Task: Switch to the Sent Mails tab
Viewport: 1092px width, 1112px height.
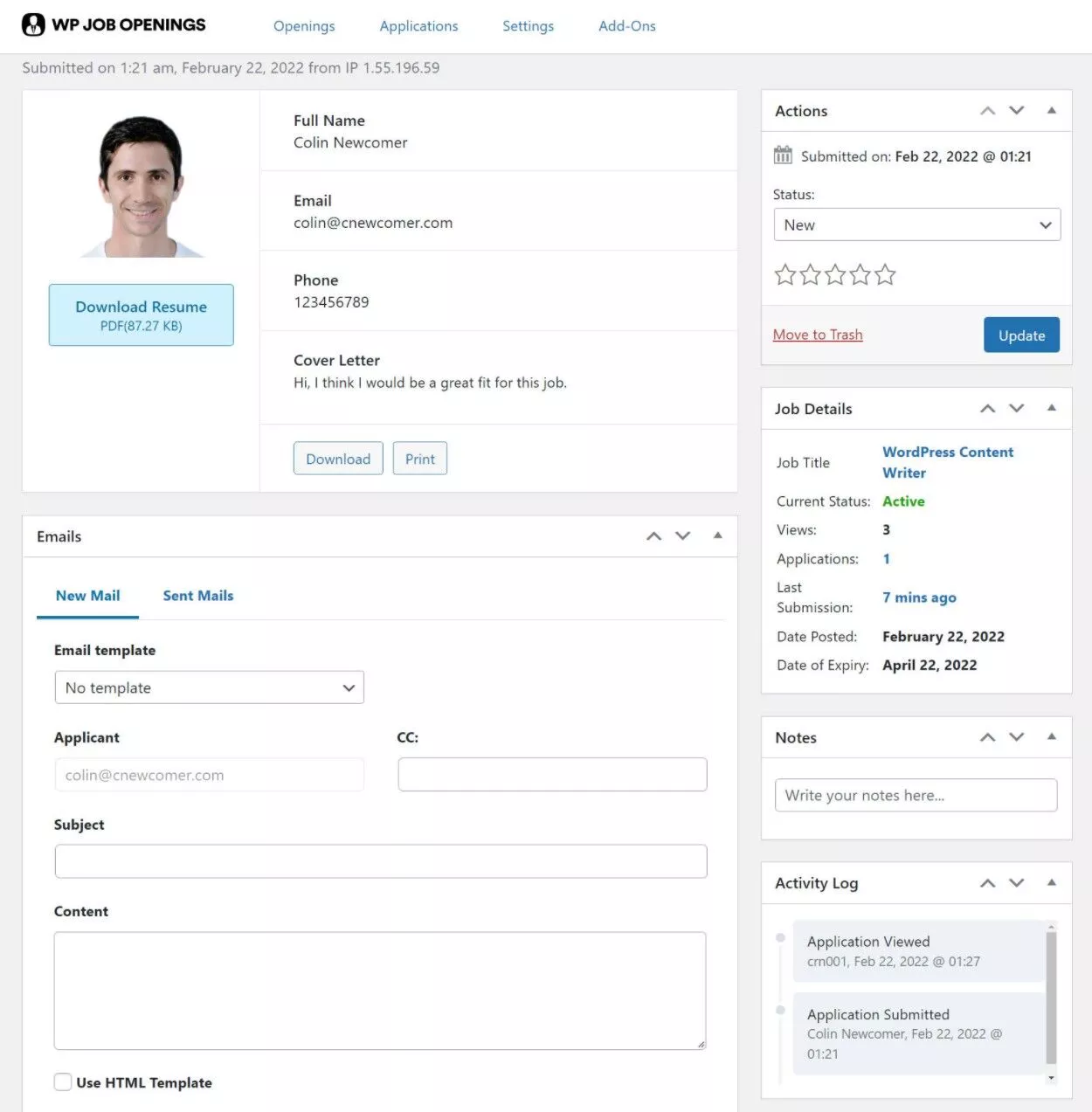Action: (x=198, y=596)
